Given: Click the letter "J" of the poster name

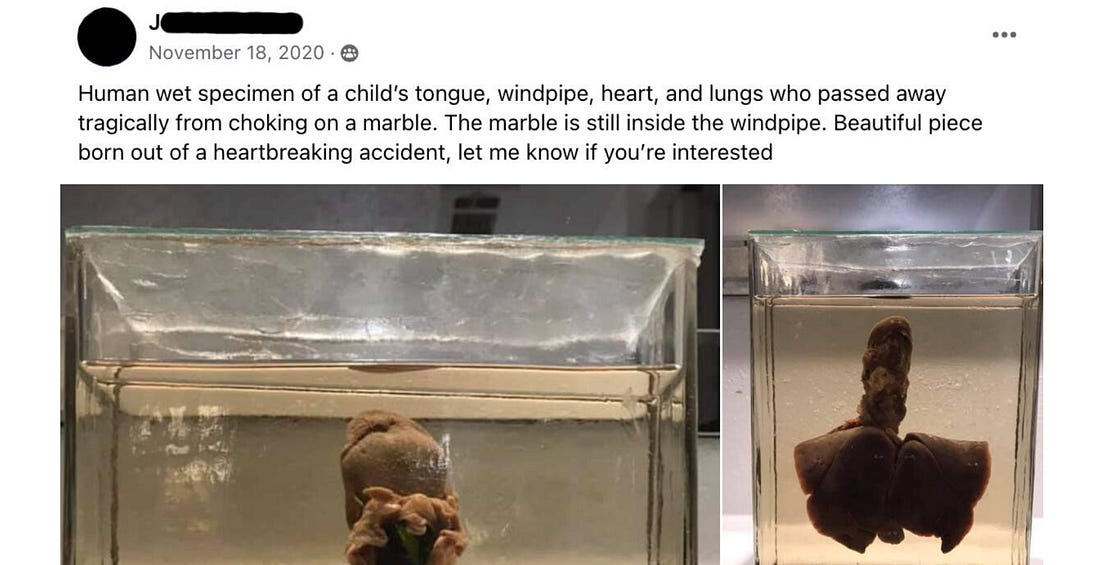Looking at the screenshot, I should [x=154, y=22].
